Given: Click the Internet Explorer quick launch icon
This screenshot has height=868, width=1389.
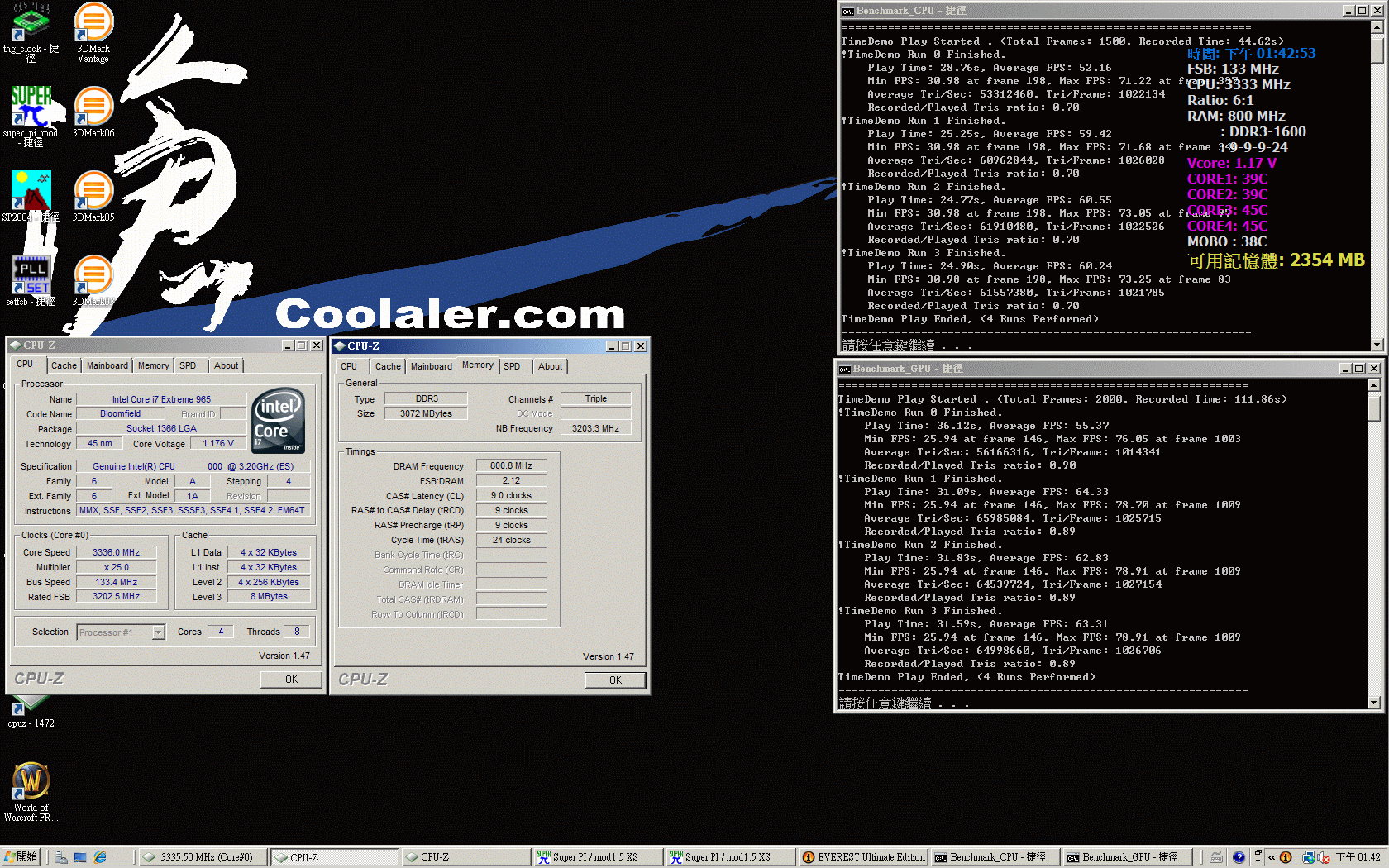Looking at the screenshot, I should [100, 857].
